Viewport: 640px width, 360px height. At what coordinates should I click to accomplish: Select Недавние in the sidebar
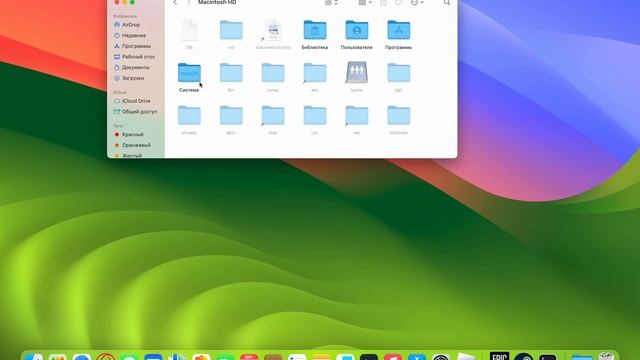[133, 36]
